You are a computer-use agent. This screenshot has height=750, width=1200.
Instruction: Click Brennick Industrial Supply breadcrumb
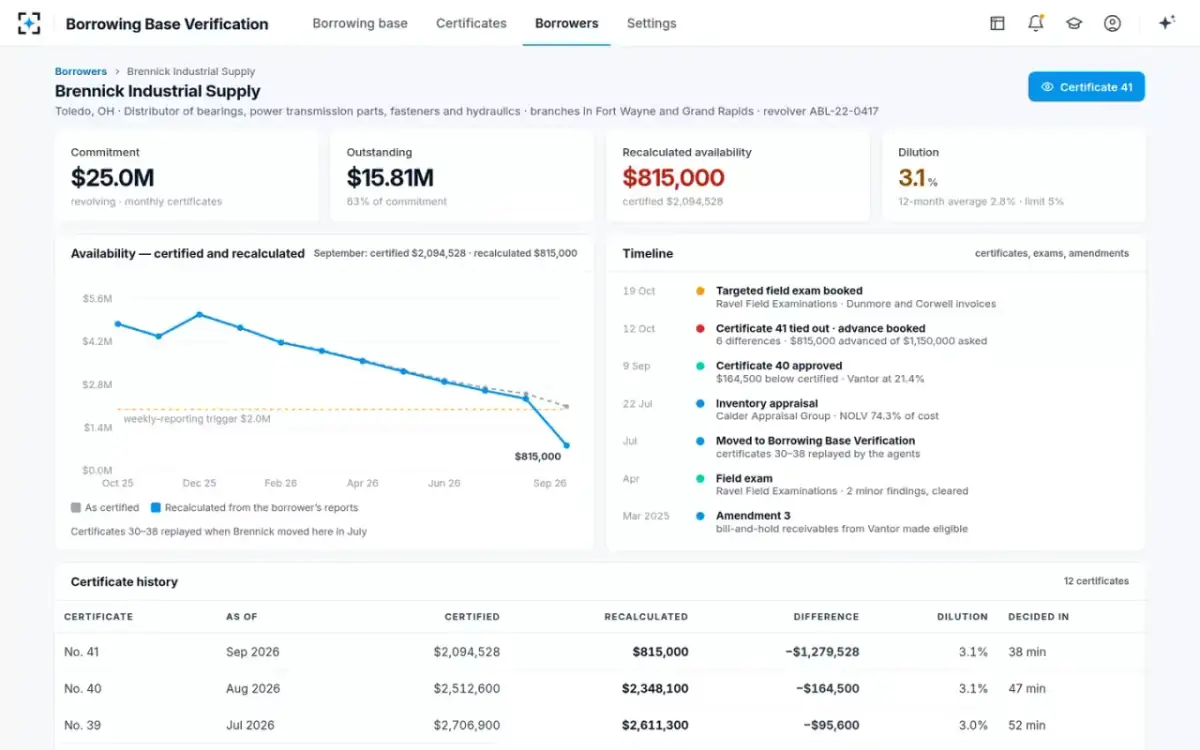tap(191, 72)
